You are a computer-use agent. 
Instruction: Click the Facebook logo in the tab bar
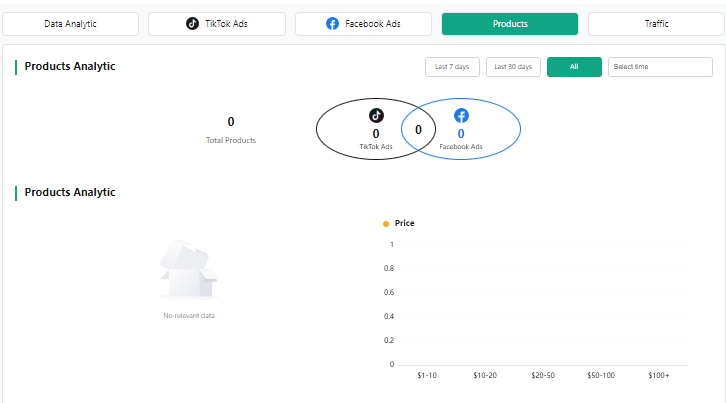(x=332, y=23)
